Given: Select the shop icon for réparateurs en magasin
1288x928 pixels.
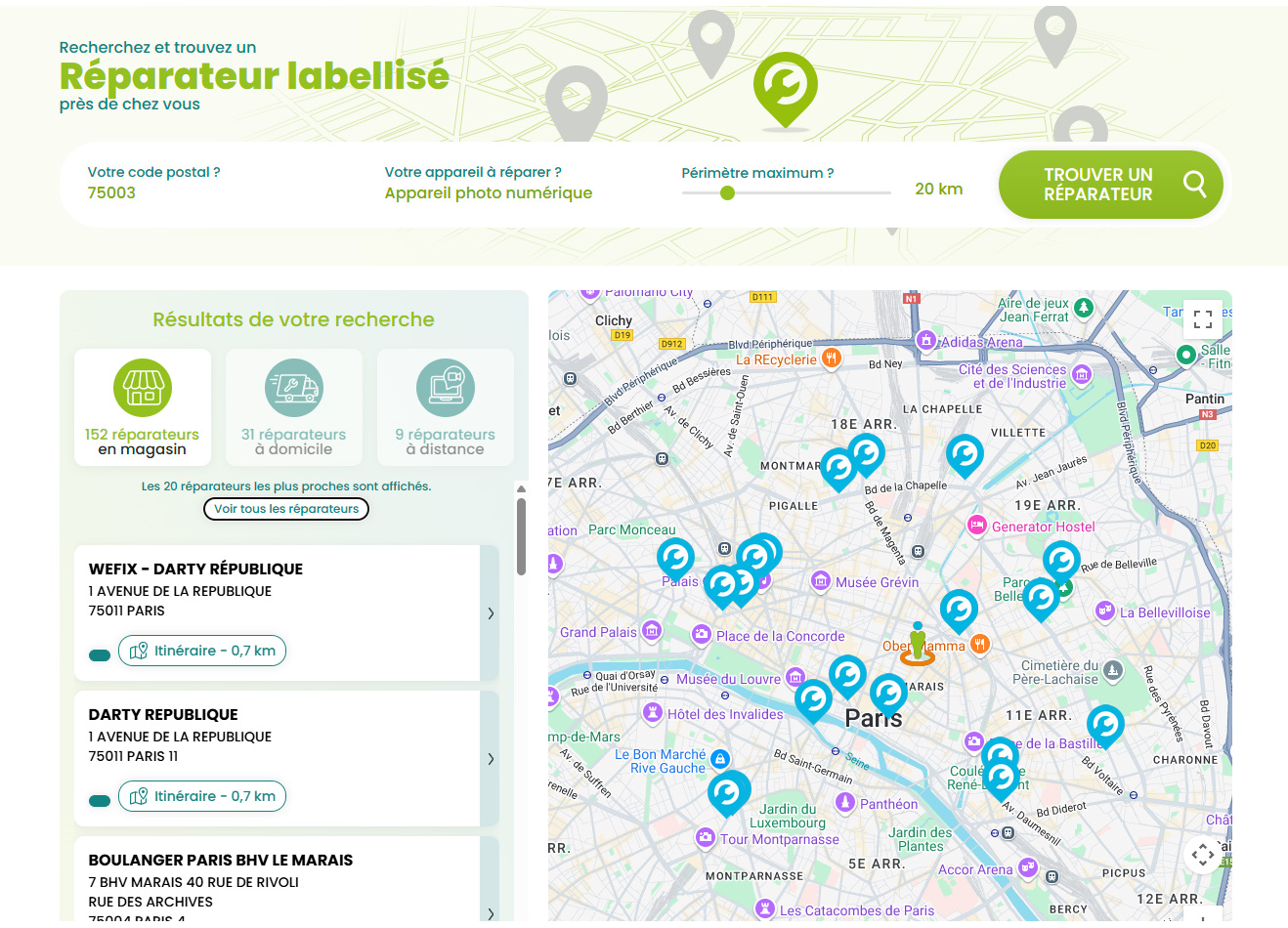Looking at the screenshot, I should click(143, 388).
